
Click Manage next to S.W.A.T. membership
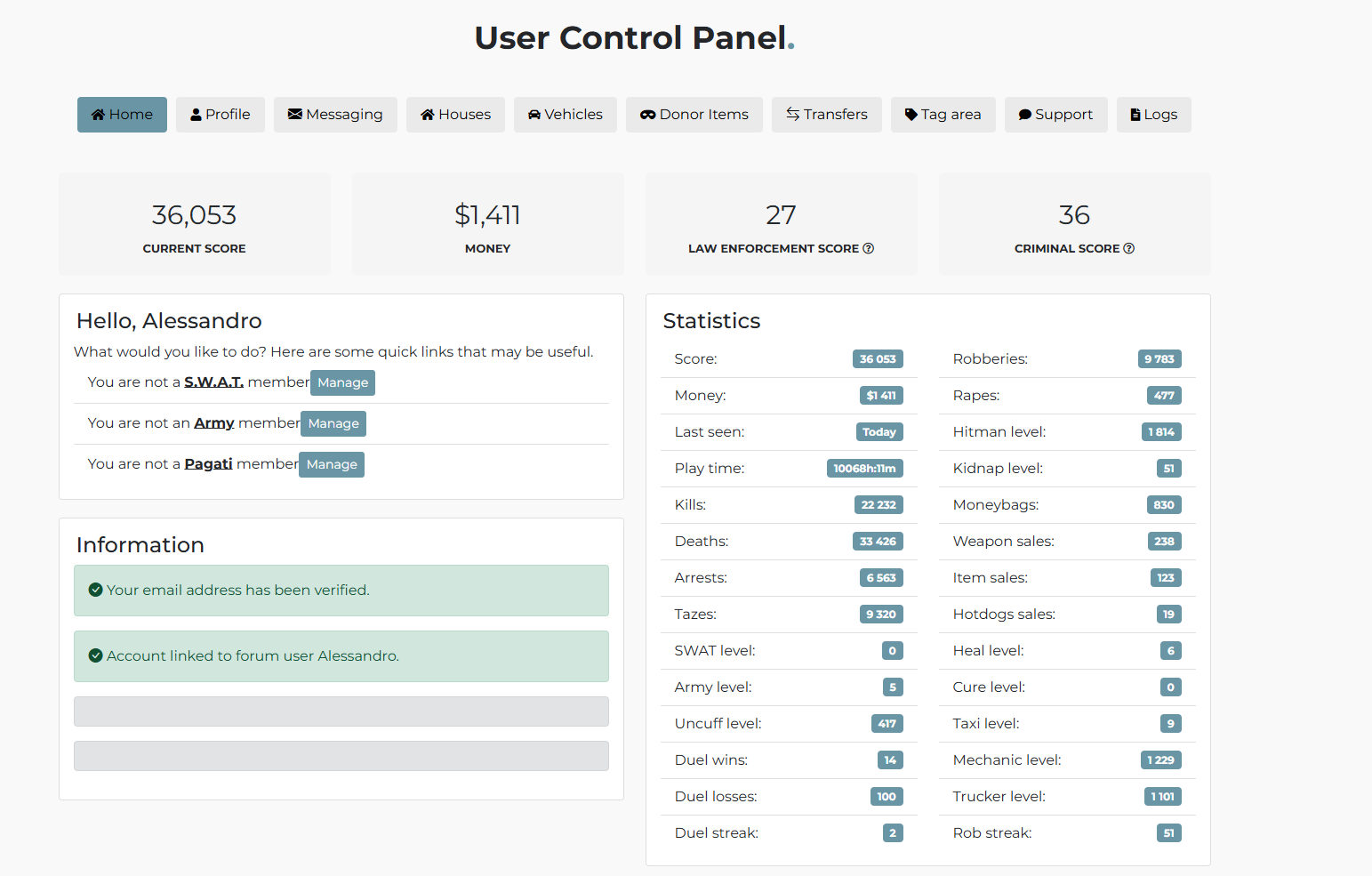pyautogui.click(x=342, y=382)
